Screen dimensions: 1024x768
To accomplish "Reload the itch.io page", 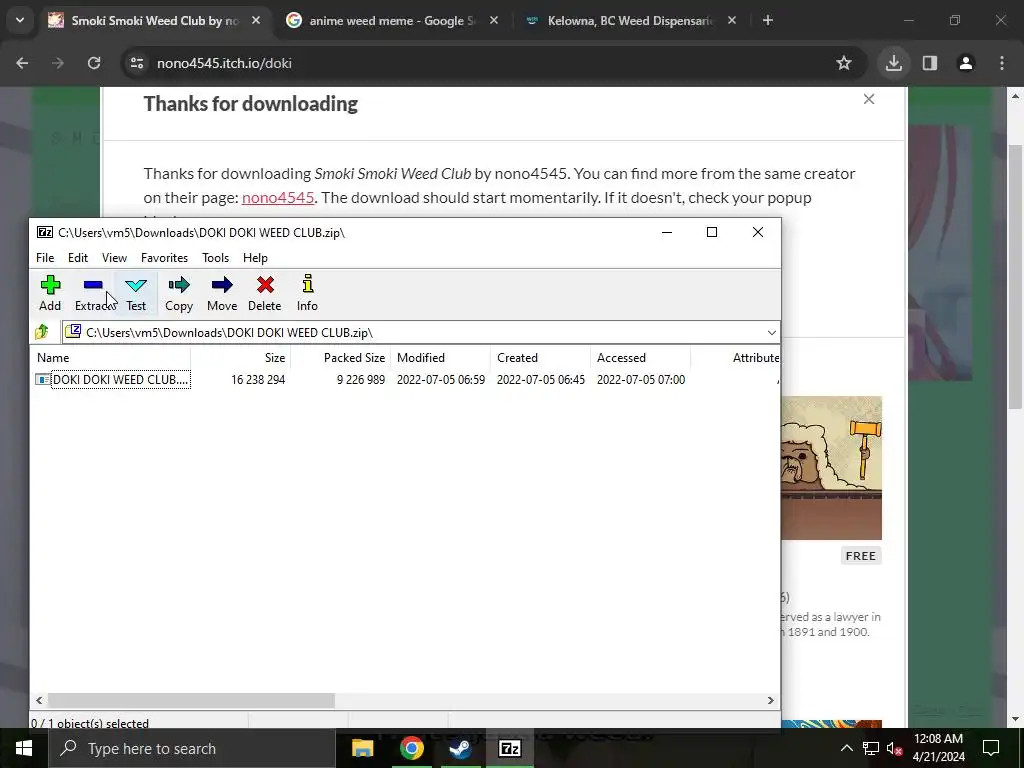I will point(94,63).
